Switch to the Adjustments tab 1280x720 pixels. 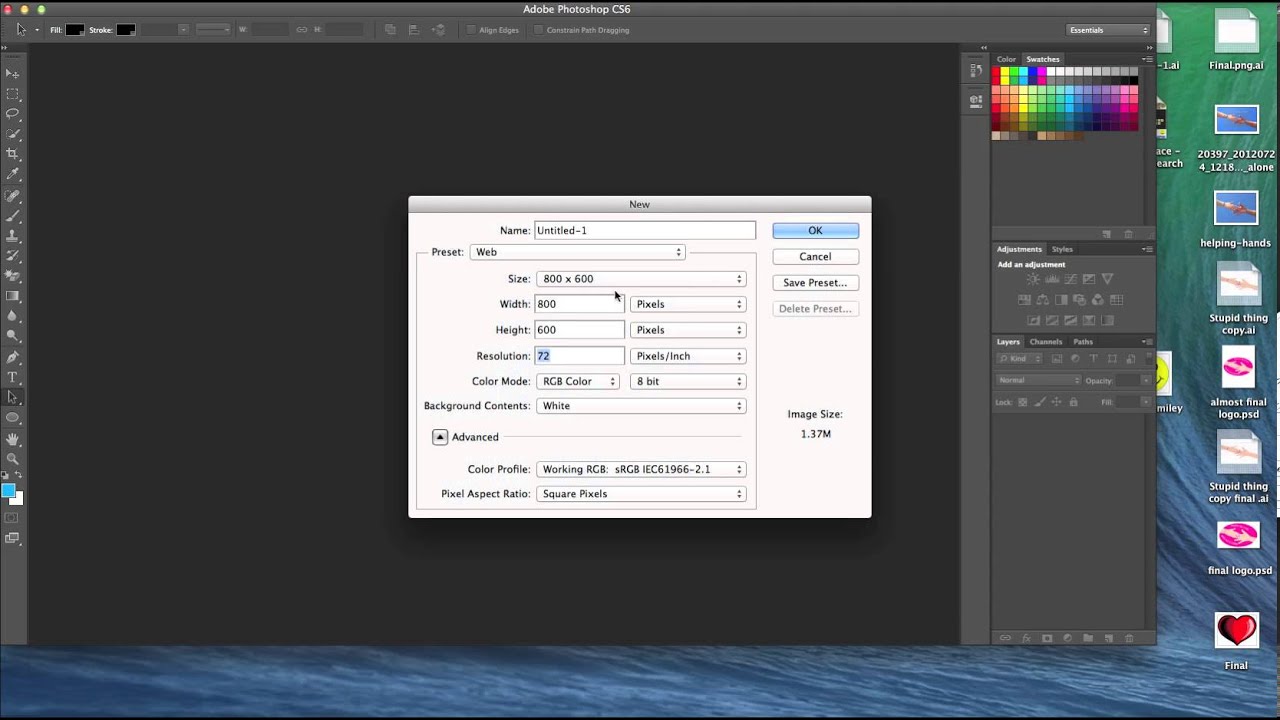click(x=1019, y=249)
